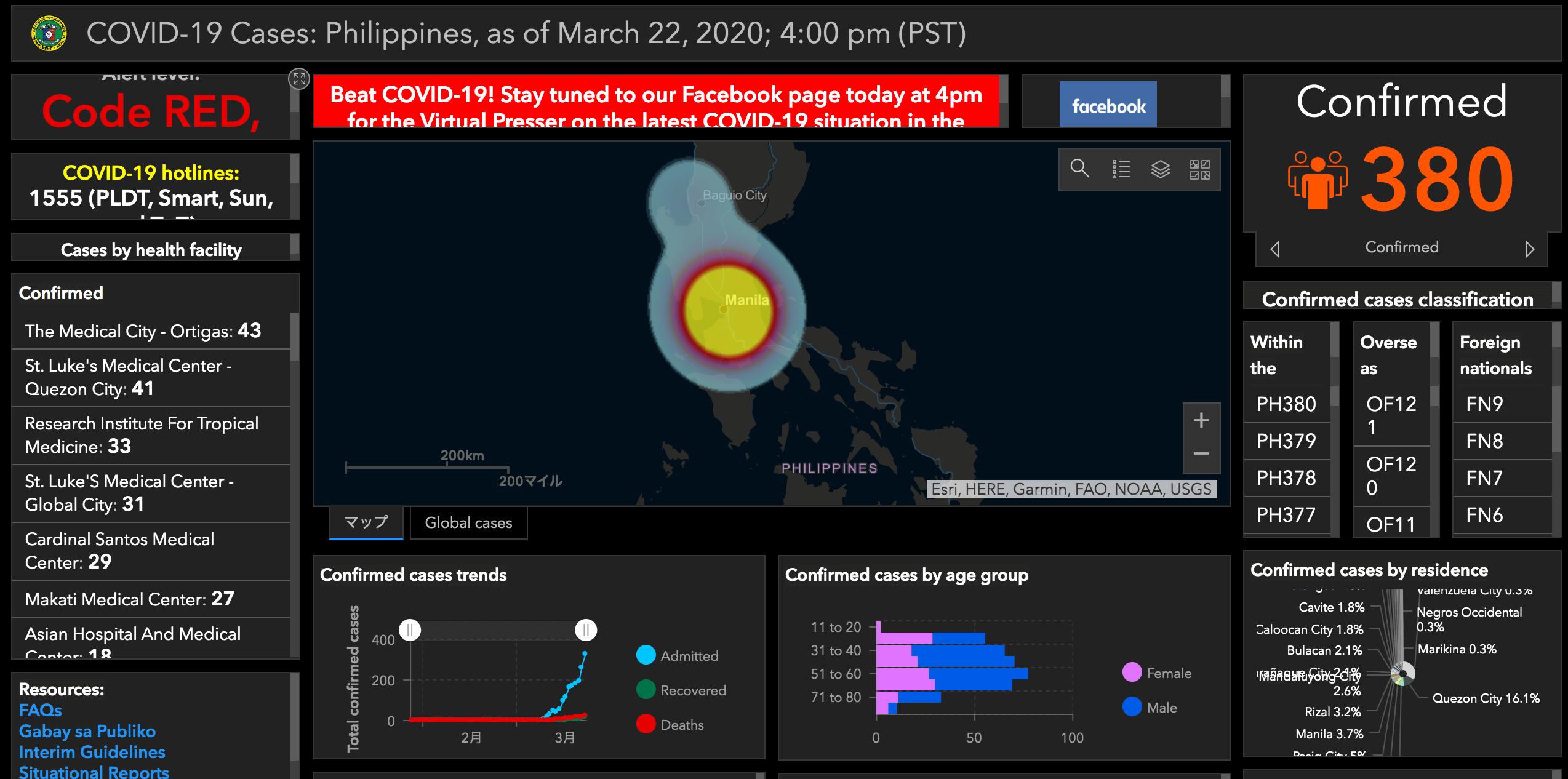Go to previous Confirmed indicator arrow
Viewport: 1568px width, 779px height.
[x=1274, y=249]
